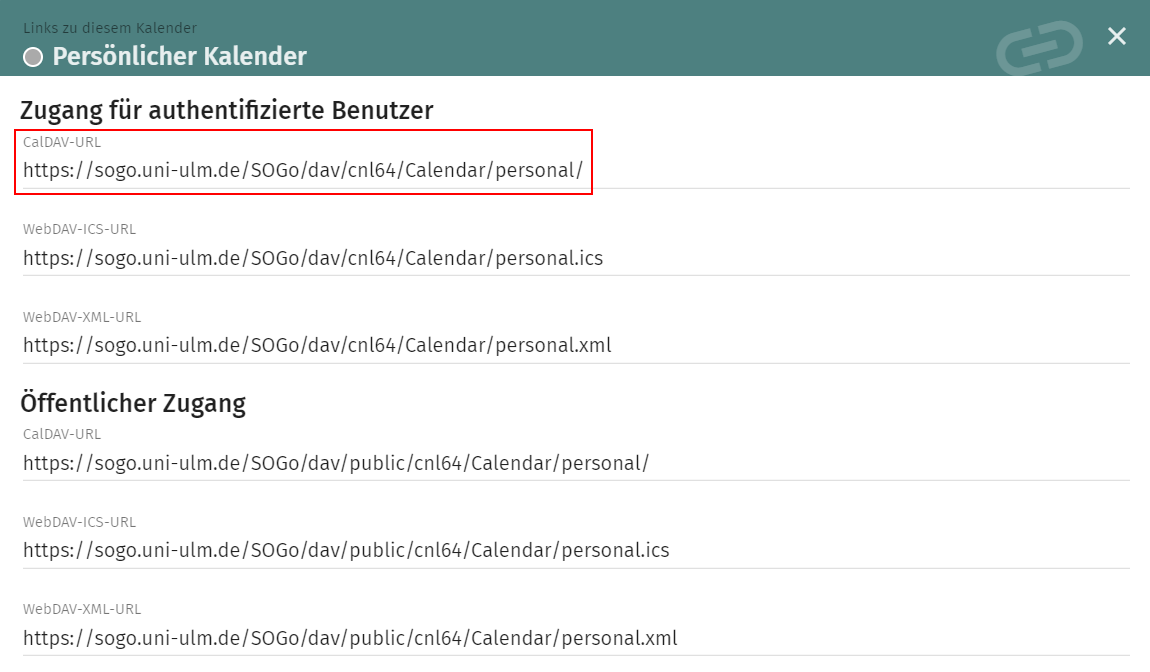
Task: Click the gray calendar color circle
Action: click(x=32, y=57)
